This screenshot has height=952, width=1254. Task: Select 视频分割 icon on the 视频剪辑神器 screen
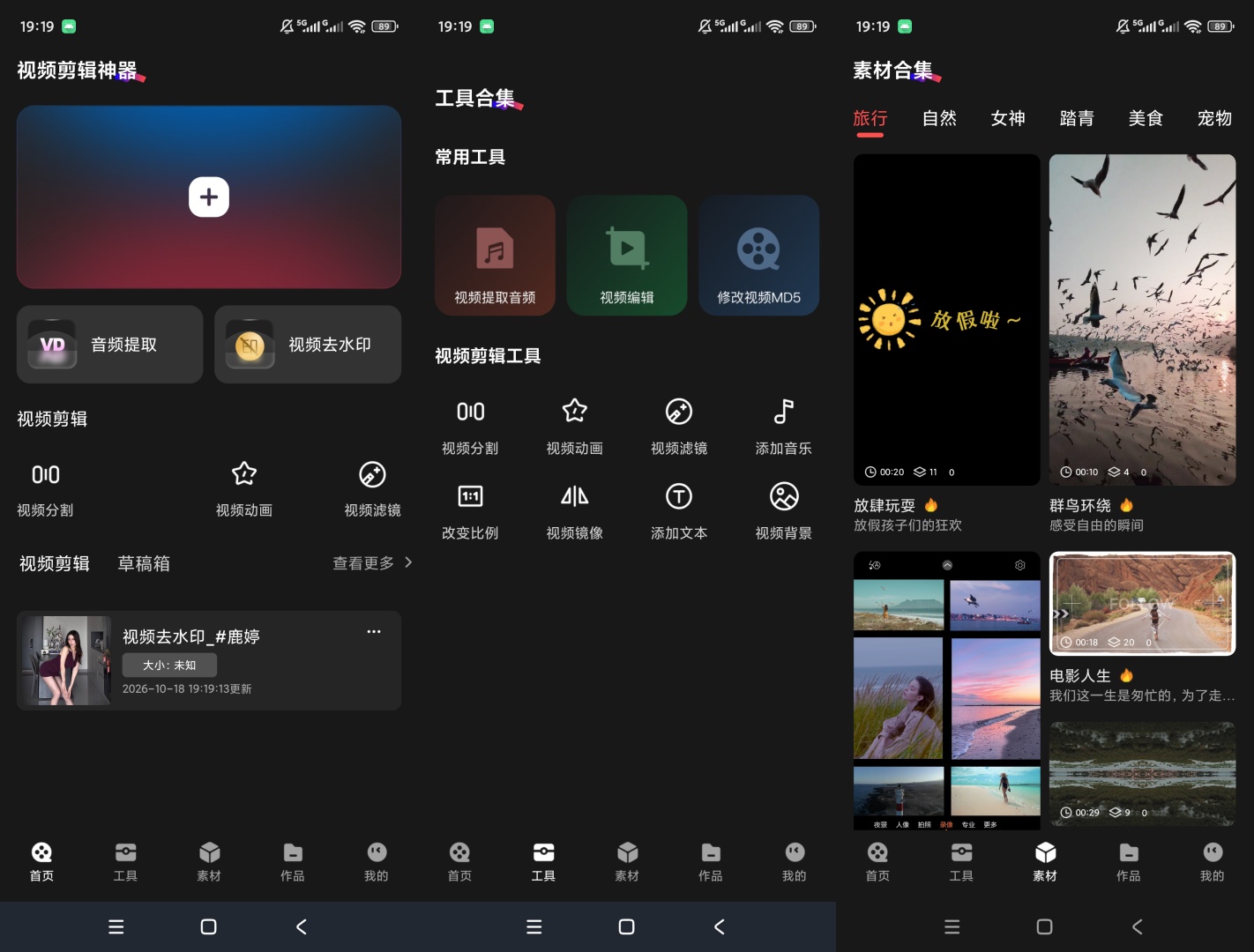(46, 475)
